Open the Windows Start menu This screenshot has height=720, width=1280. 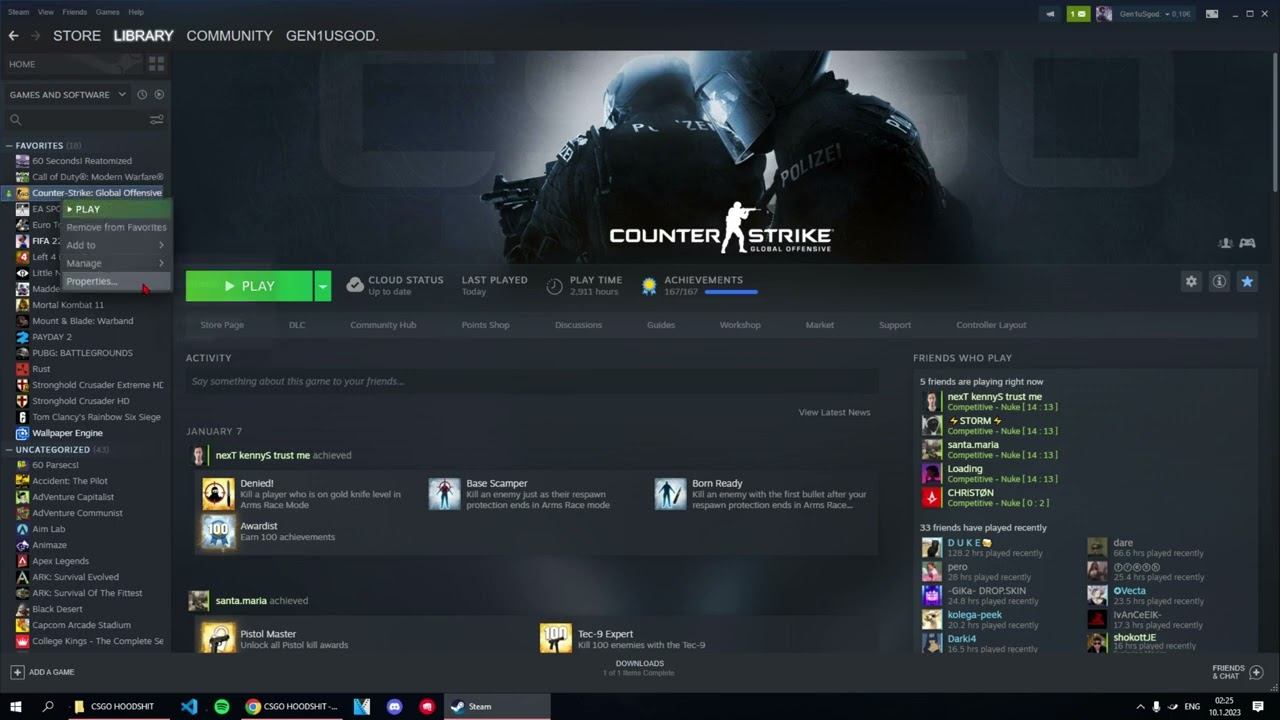(x=16, y=706)
